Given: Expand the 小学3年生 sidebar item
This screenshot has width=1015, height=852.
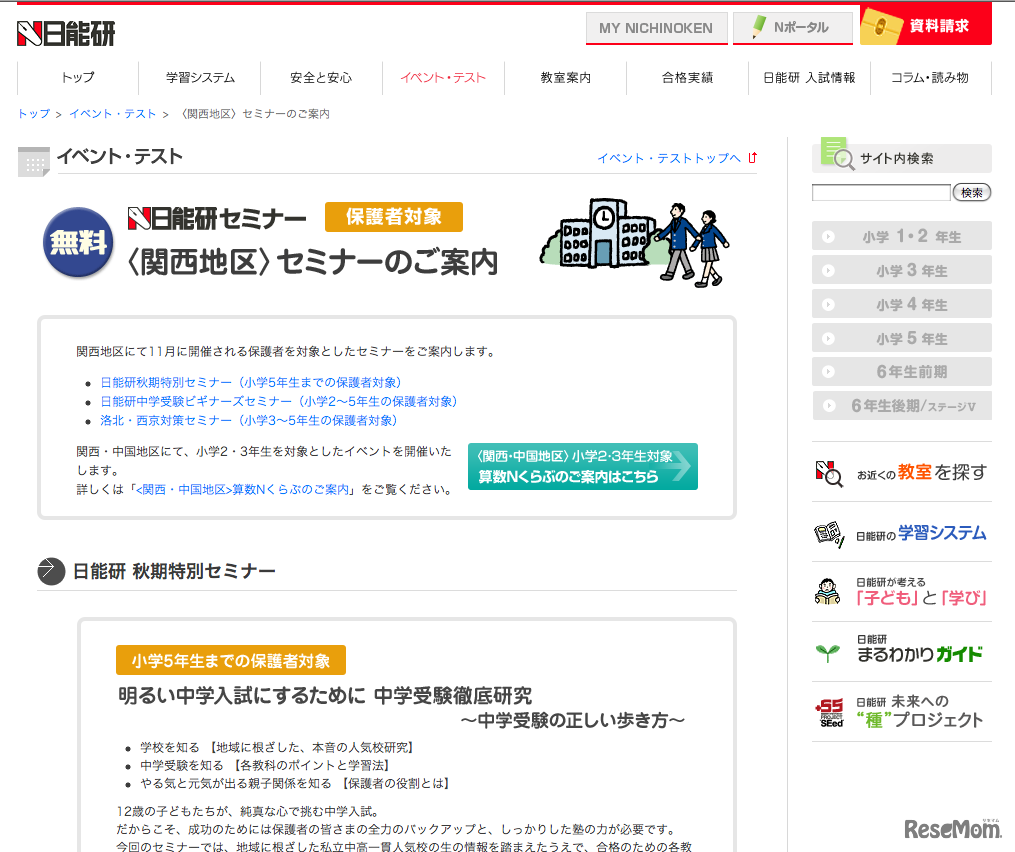Looking at the screenshot, I should (x=901, y=271).
